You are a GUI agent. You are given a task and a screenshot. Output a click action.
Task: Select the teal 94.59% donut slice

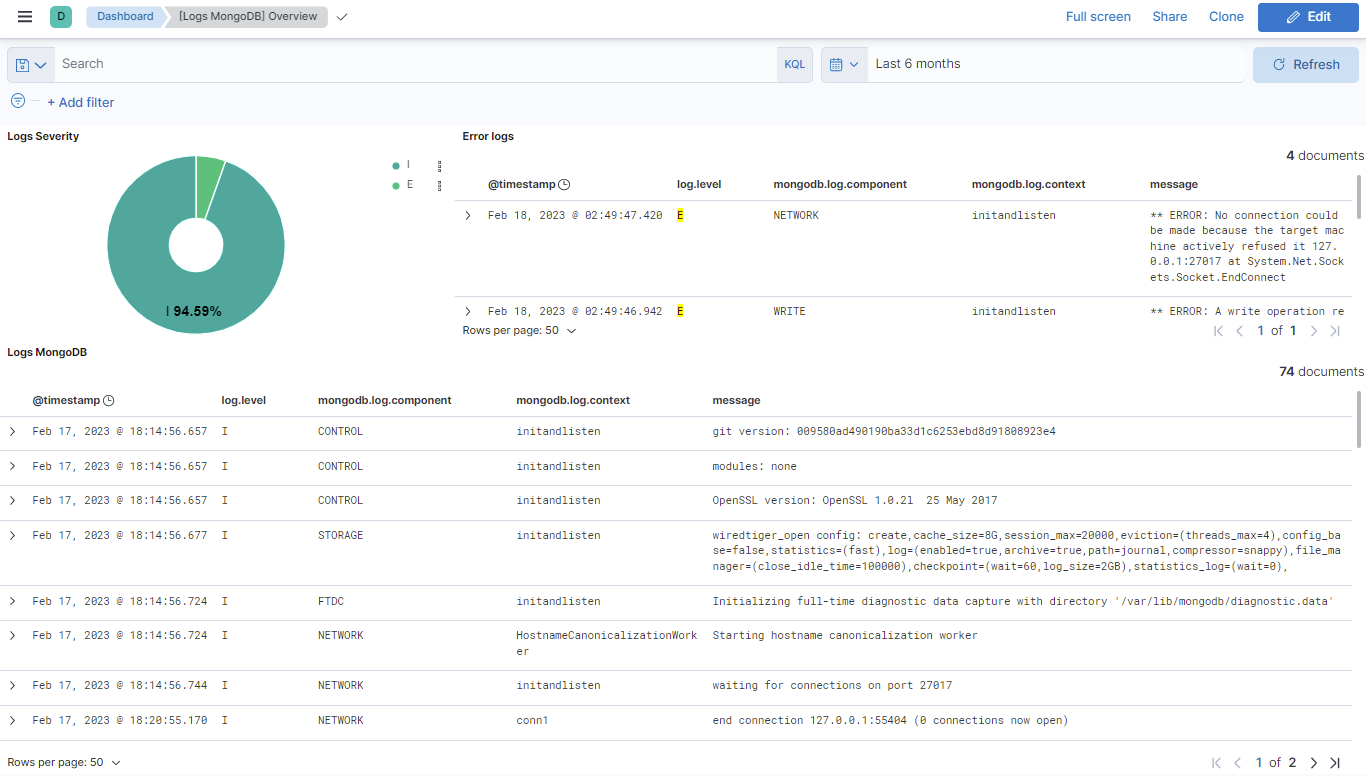point(196,310)
